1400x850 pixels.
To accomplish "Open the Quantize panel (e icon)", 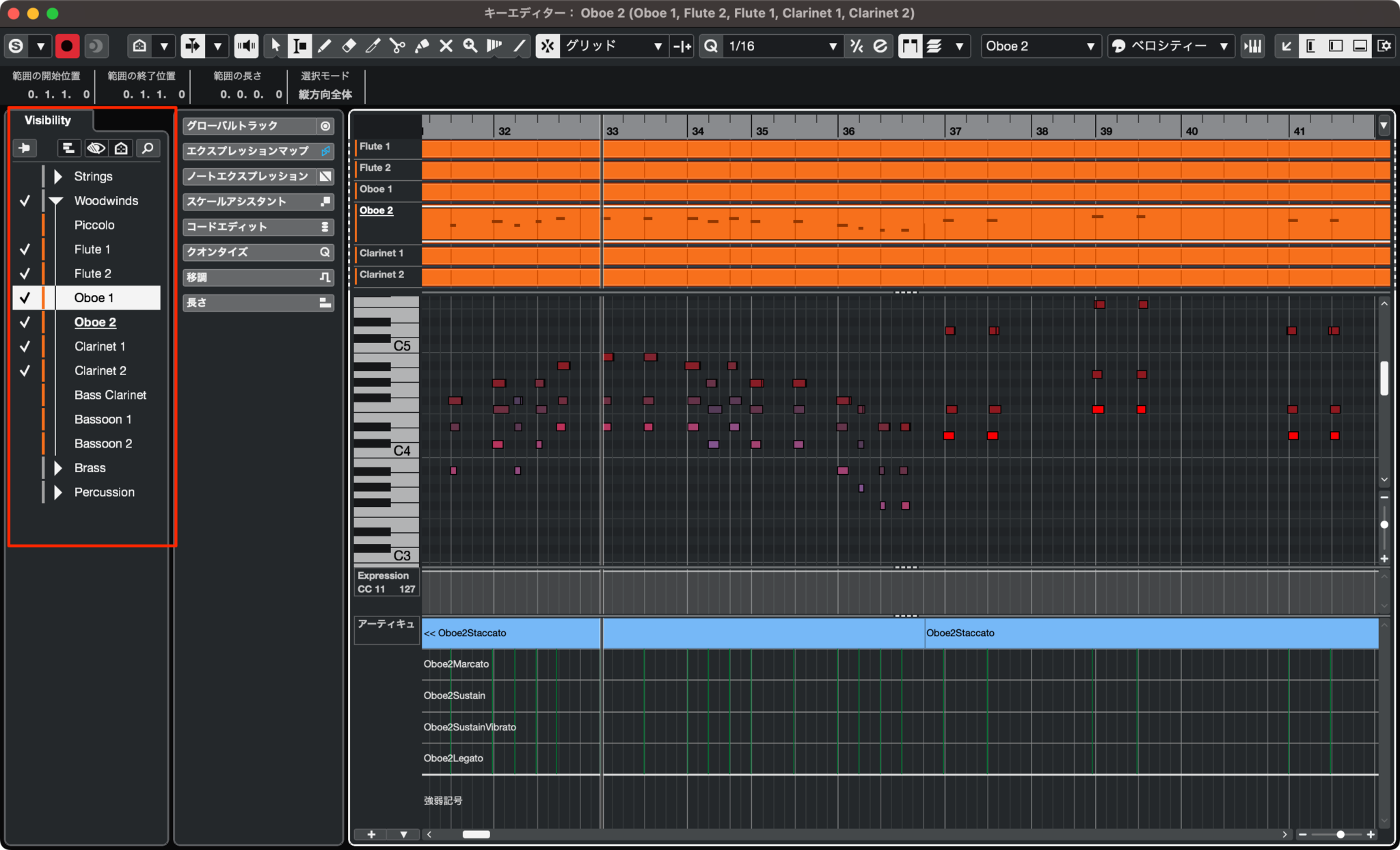I will click(x=880, y=46).
